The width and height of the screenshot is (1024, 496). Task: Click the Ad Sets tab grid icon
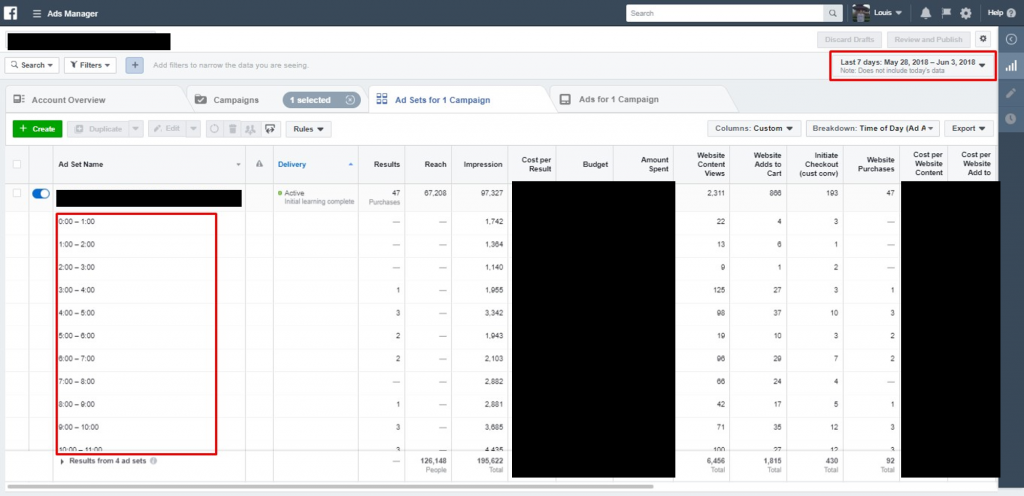click(382, 100)
